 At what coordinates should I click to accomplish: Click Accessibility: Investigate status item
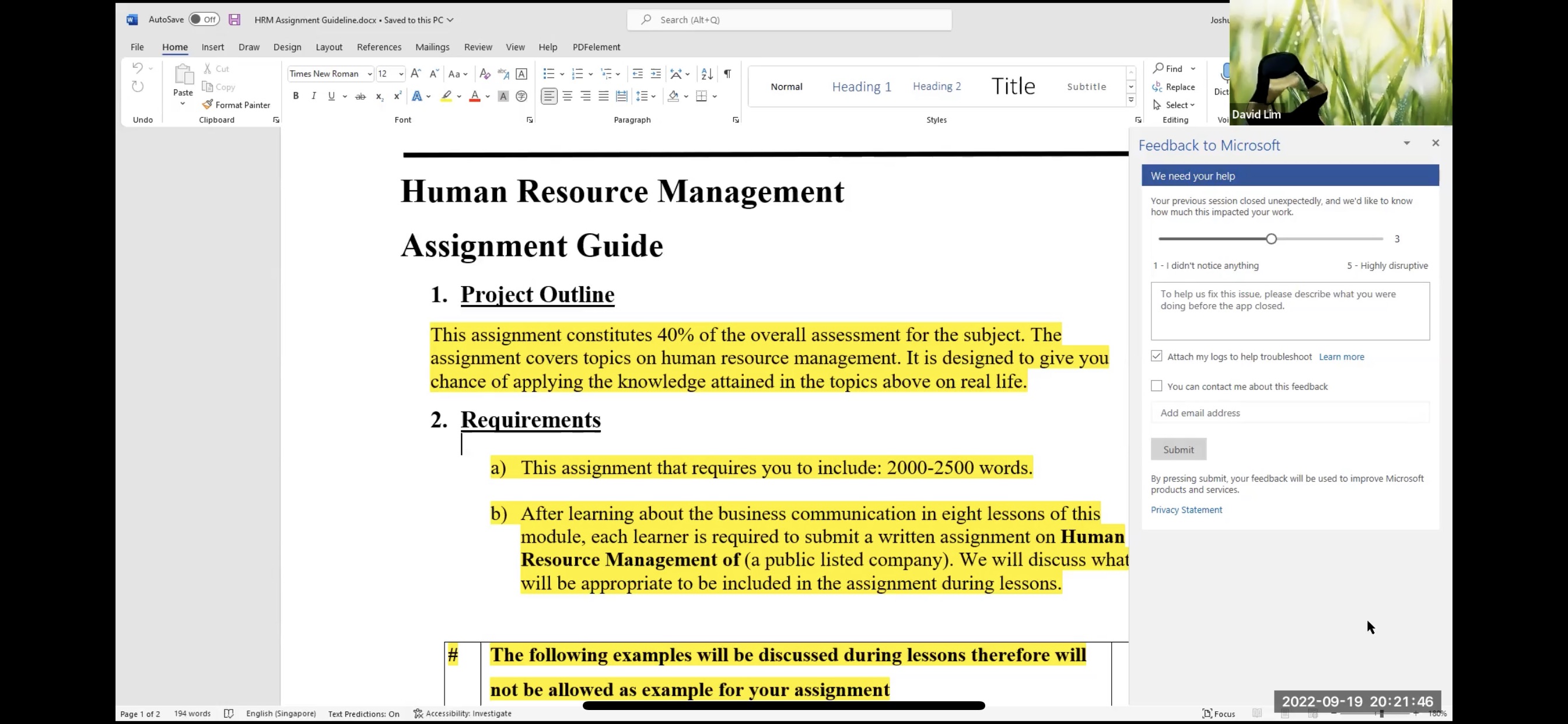click(x=463, y=713)
